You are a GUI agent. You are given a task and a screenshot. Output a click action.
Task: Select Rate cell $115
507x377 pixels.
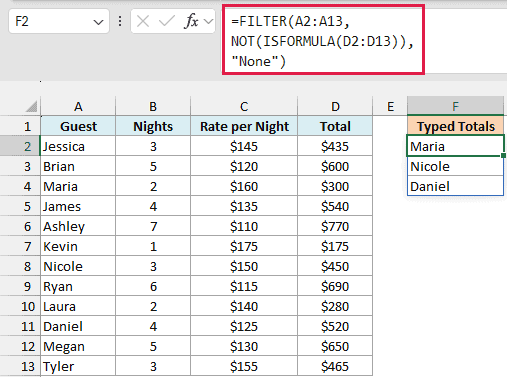244,286
